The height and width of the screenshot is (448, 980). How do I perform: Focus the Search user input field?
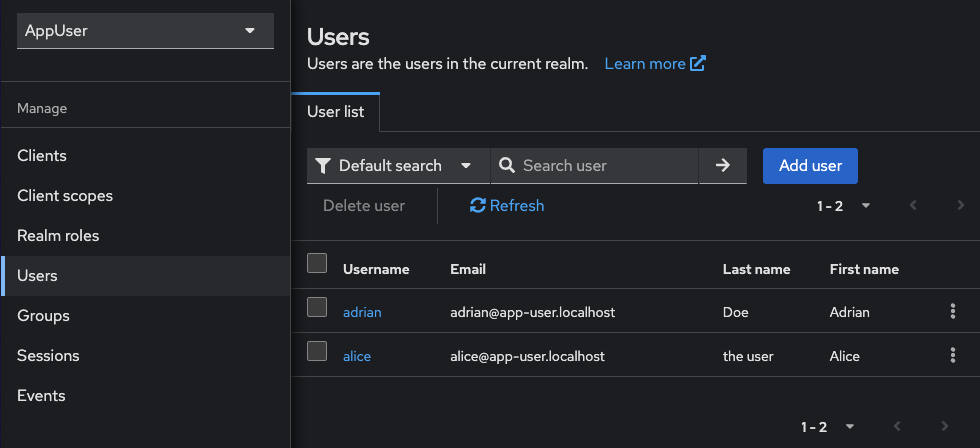(x=605, y=166)
